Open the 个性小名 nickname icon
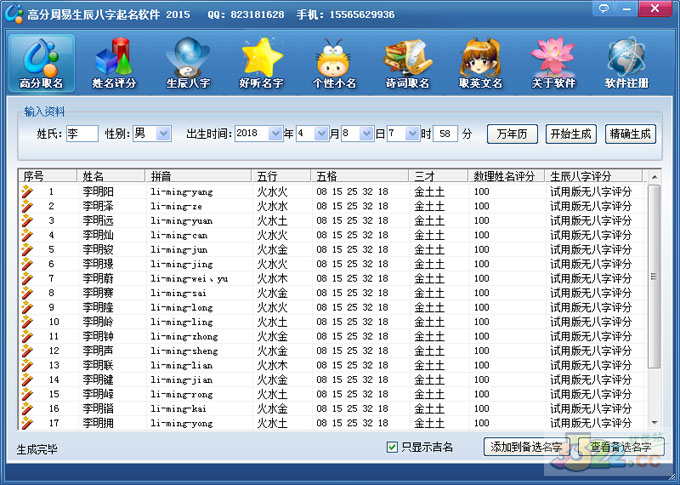Screen dimensions: 680x485 [x=334, y=62]
